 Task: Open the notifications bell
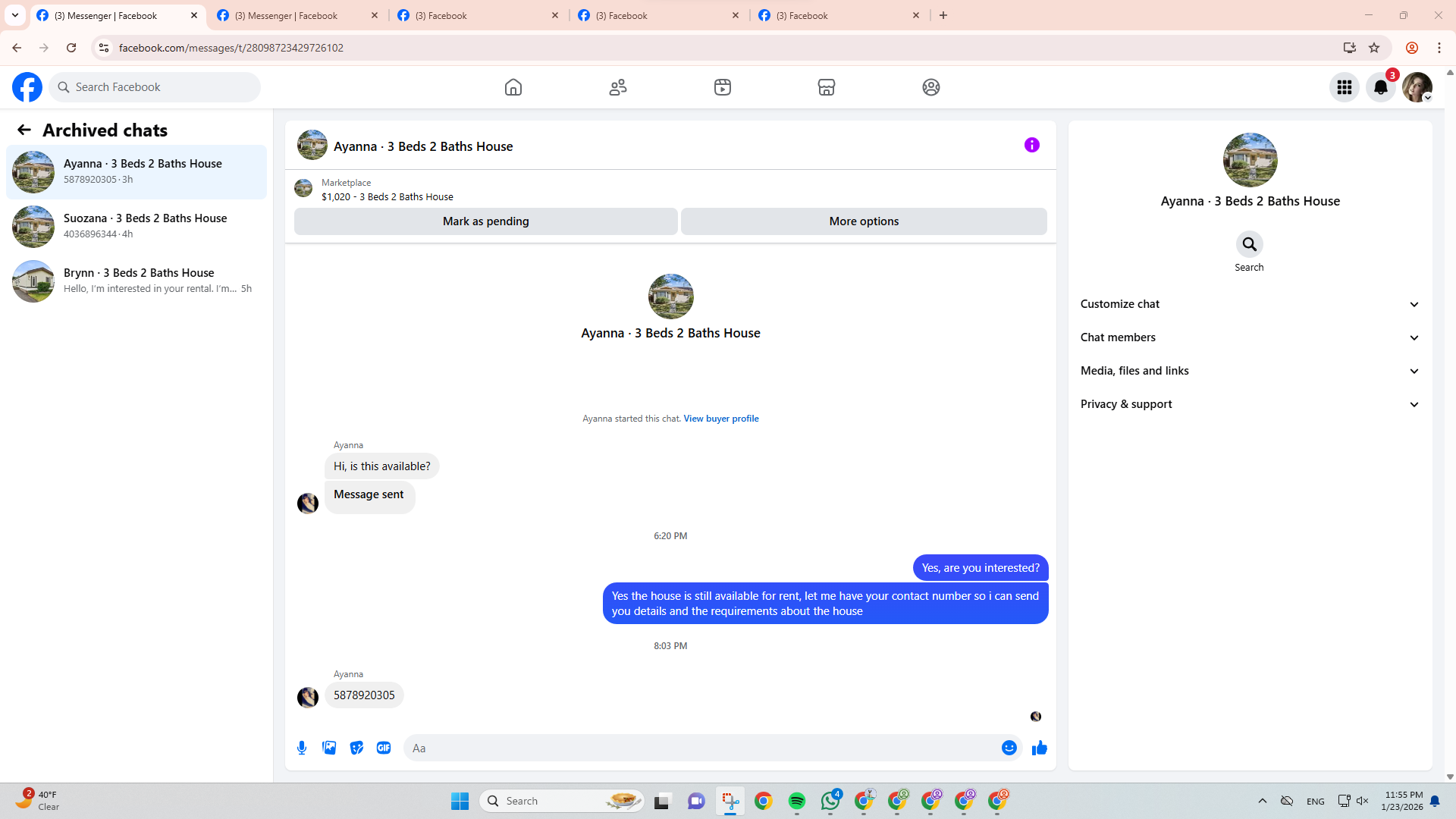[x=1380, y=87]
